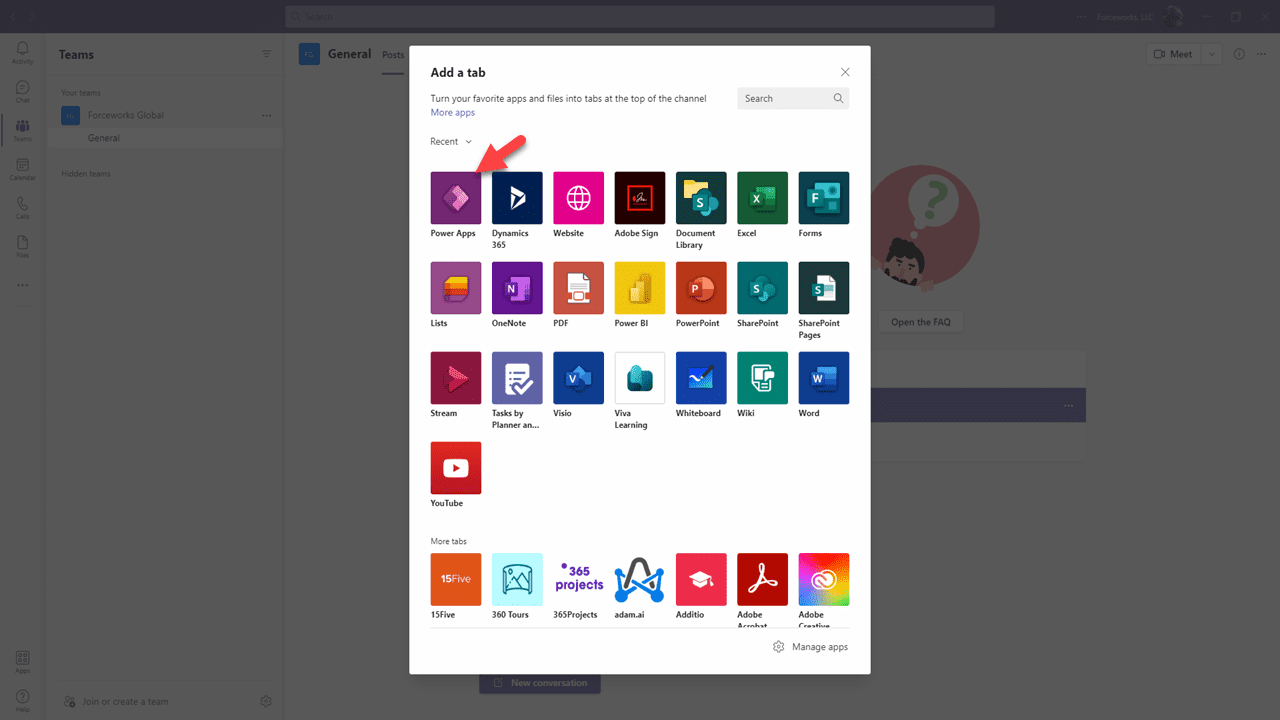This screenshot has height=720, width=1280.
Task: Open the Activity feed icon
Action: (22, 52)
